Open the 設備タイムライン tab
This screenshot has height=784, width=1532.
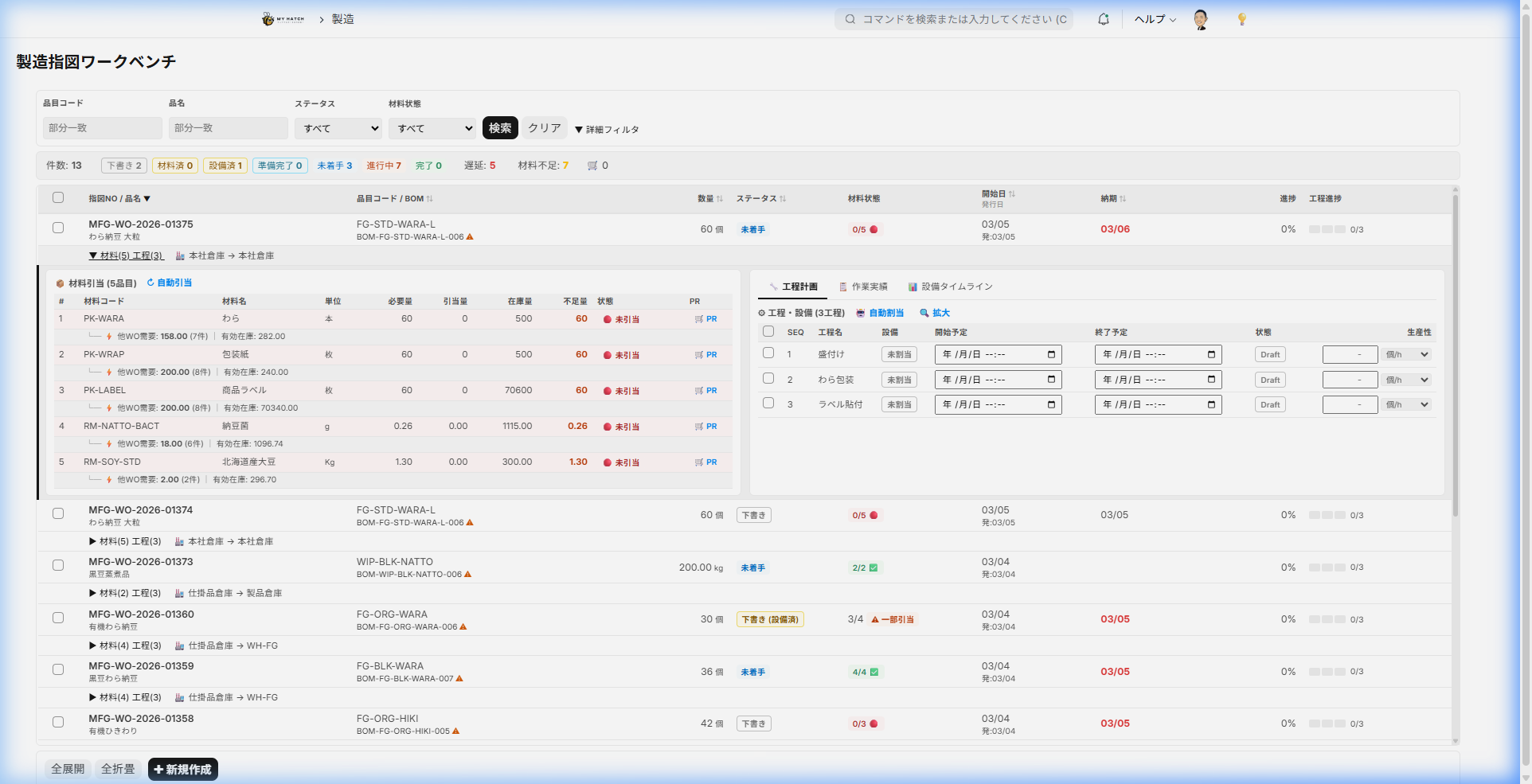[951, 287]
